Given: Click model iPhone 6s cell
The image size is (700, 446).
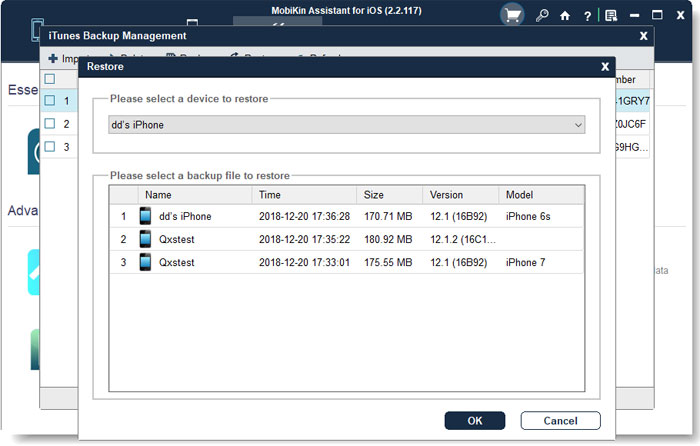Looking at the screenshot, I should click(528, 217).
